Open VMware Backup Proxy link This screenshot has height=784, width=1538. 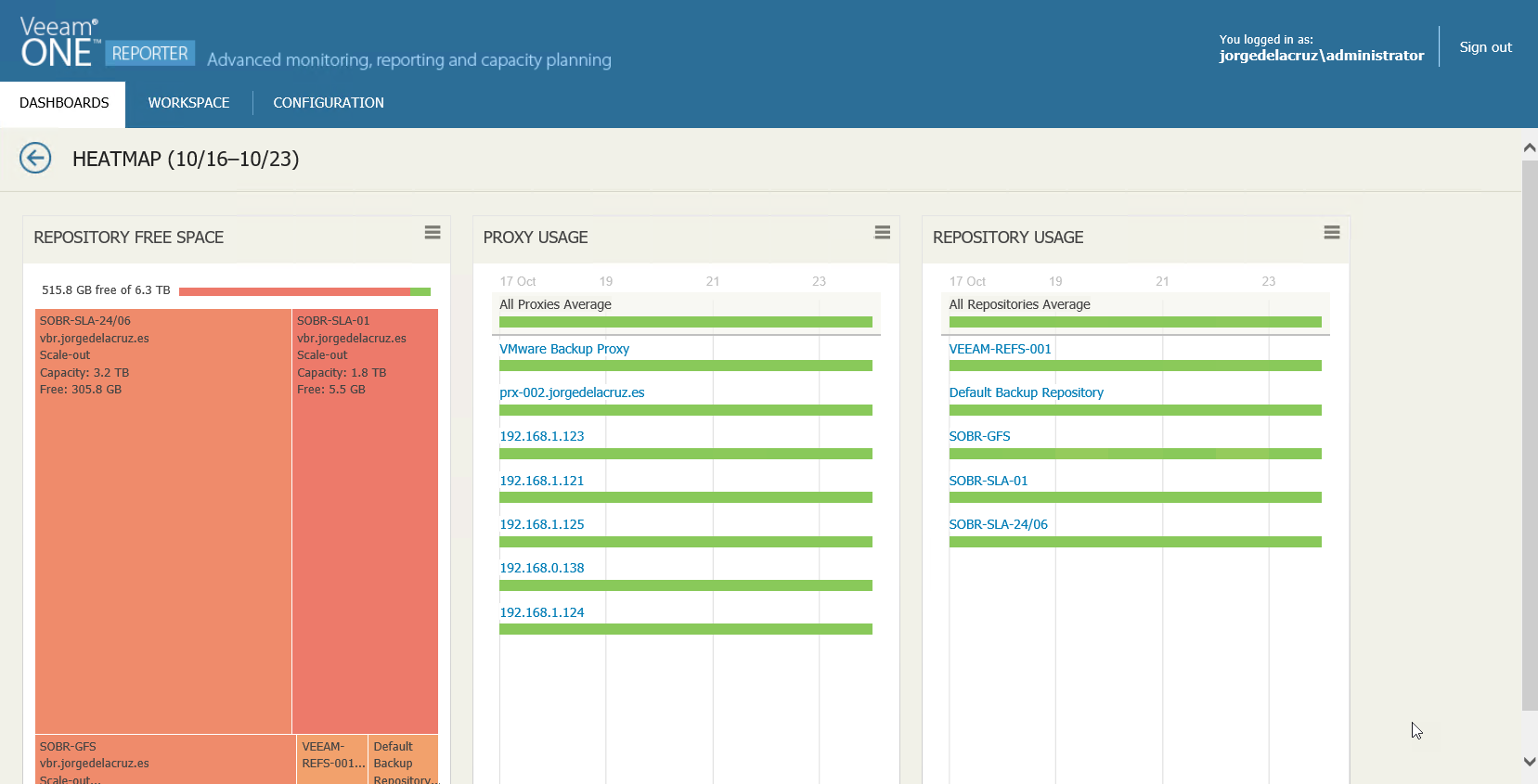click(564, 349)
